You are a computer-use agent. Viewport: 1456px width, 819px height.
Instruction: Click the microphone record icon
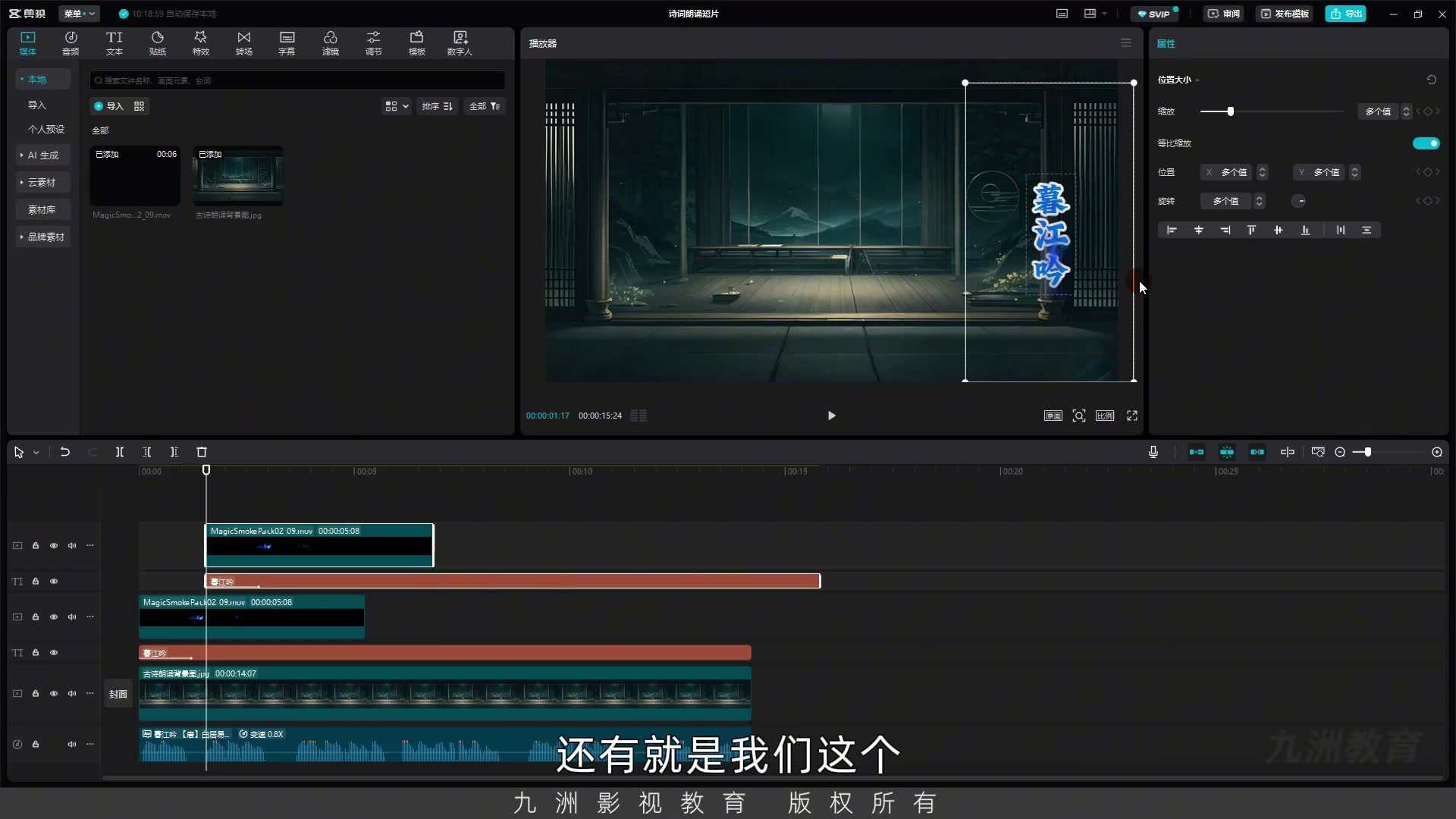[1153, 452]
